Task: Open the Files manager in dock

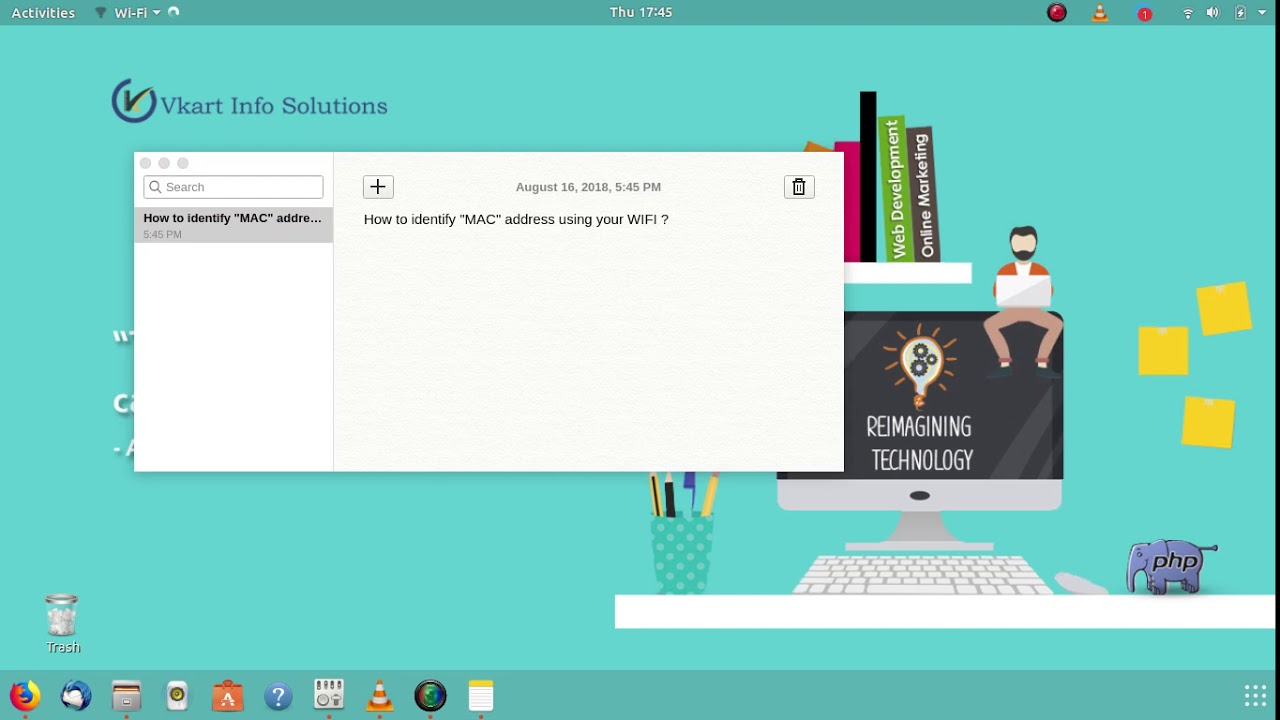Action: (x=126, y=695)
